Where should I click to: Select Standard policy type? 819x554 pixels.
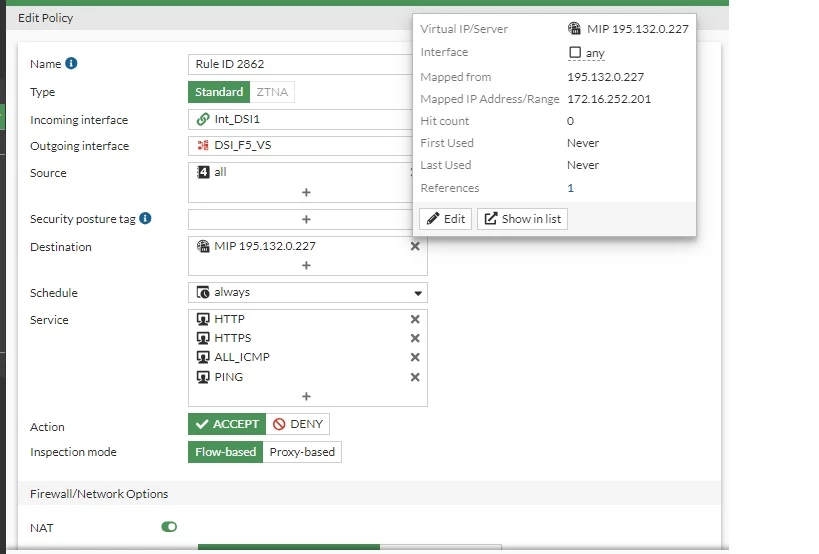point(219,92)
